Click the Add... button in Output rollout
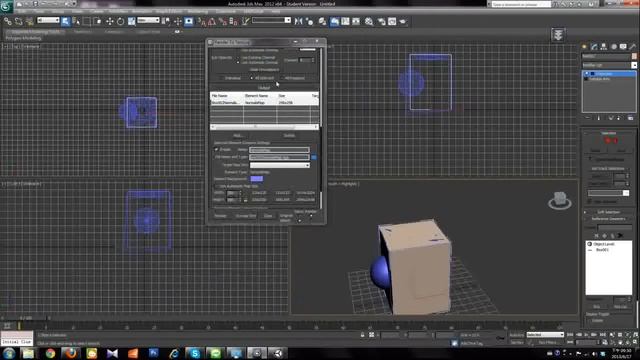 click(x=238, y=136)
